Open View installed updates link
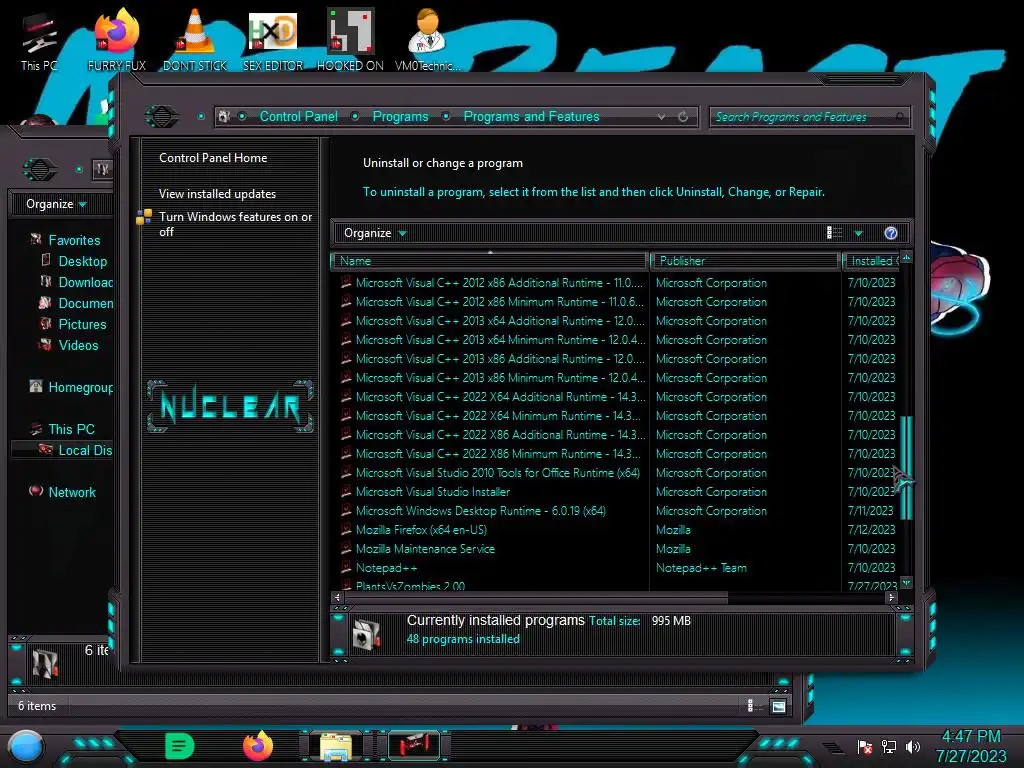 [x=217, y=193]
